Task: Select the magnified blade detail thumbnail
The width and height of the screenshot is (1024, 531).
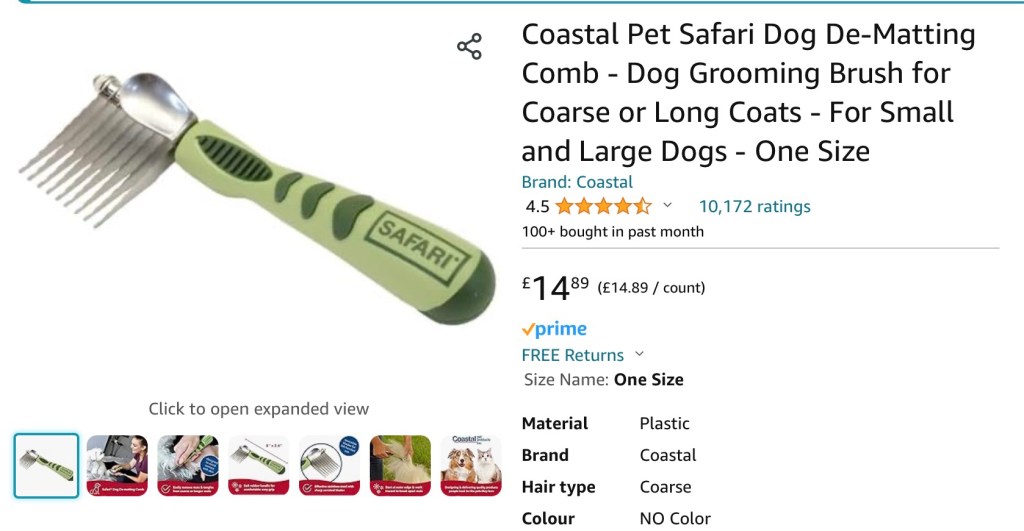Action: pyautogui.click(x=330, y=466)
